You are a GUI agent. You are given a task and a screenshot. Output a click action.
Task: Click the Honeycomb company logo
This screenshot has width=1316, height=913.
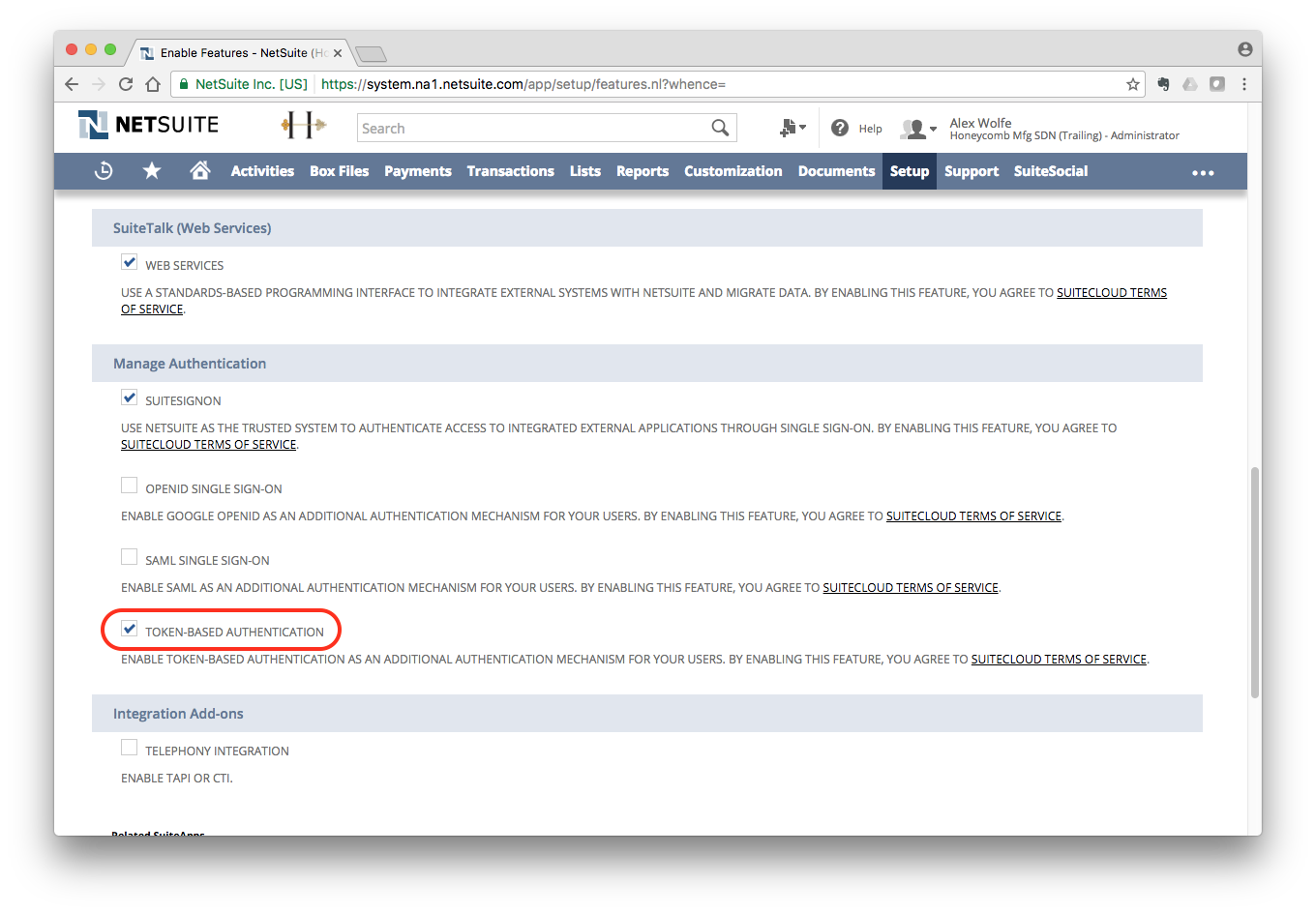coord(303,124)
